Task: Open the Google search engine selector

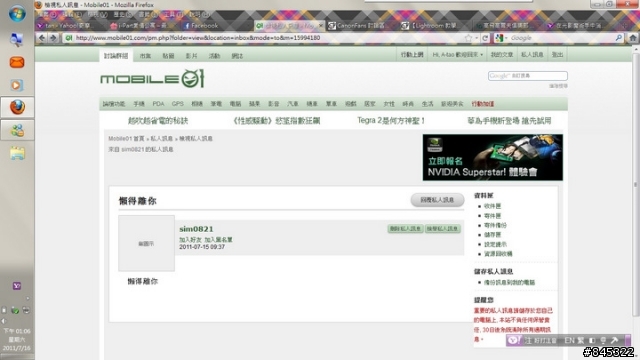Action: (501, 38)
